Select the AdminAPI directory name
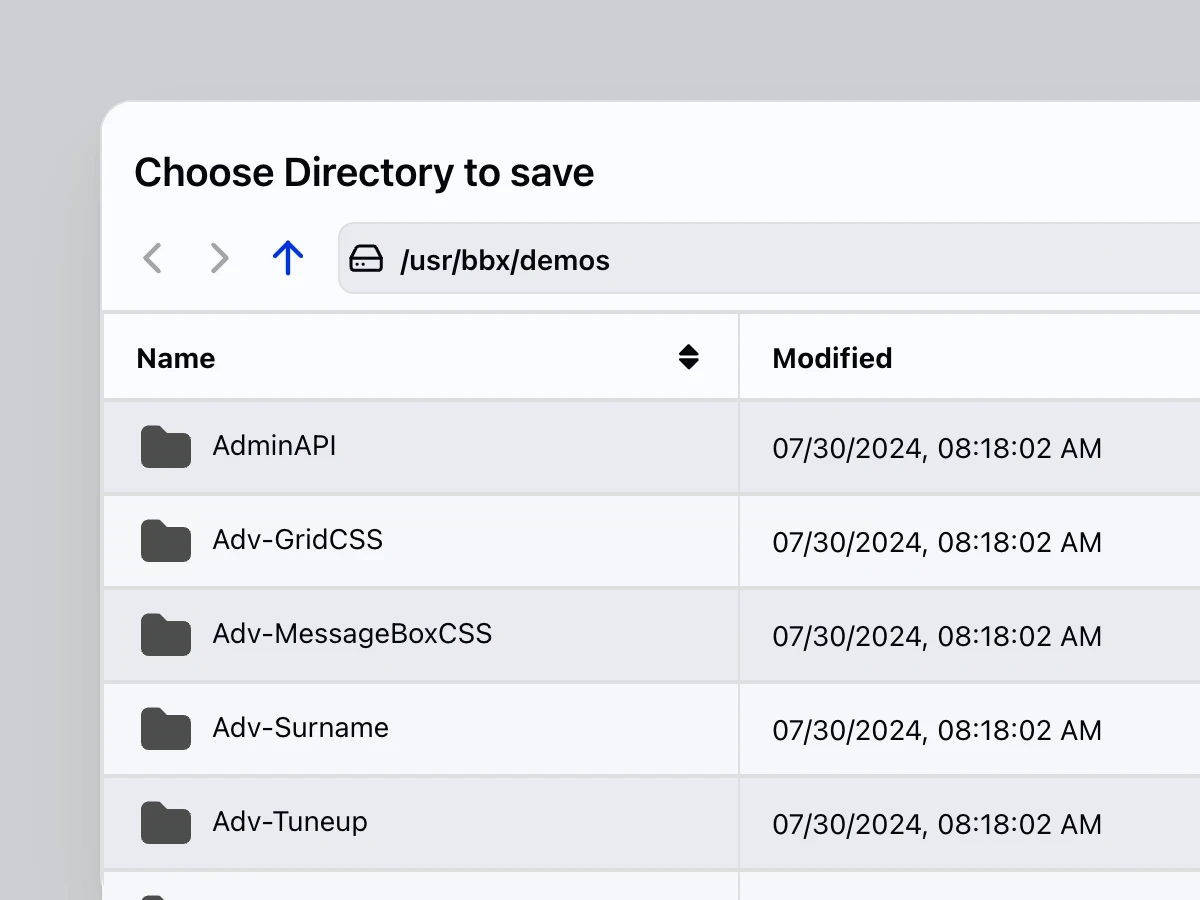Viewport: 1200px width, 900px height. [x=274, y=446]
